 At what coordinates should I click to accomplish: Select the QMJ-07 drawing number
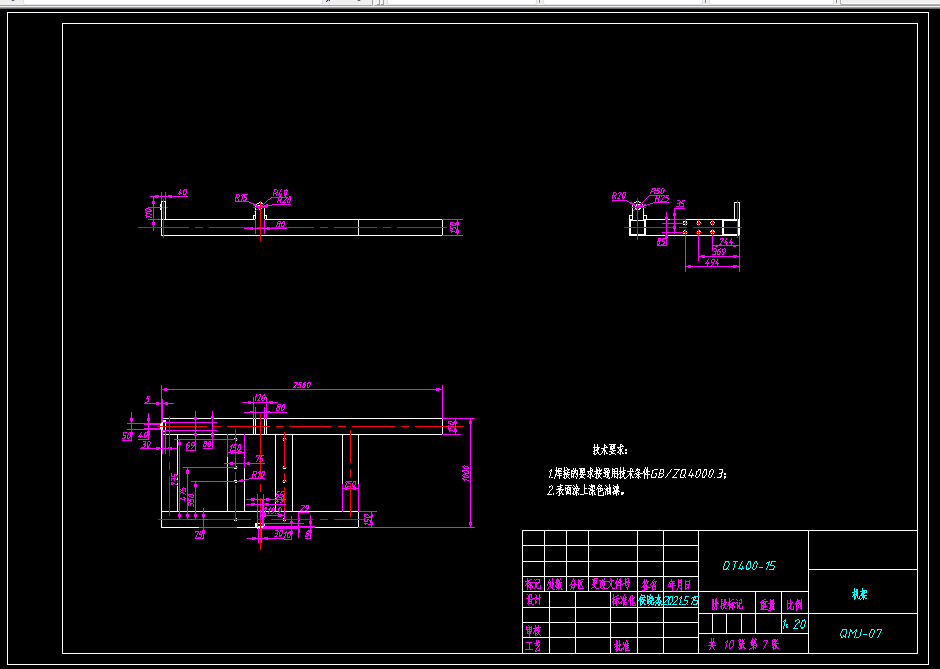tap(860, 633)
